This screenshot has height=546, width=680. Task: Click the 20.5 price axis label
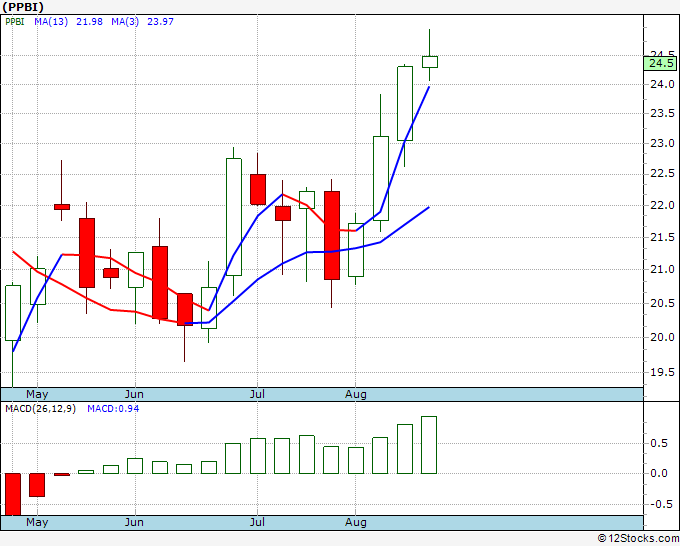(662, 303)
